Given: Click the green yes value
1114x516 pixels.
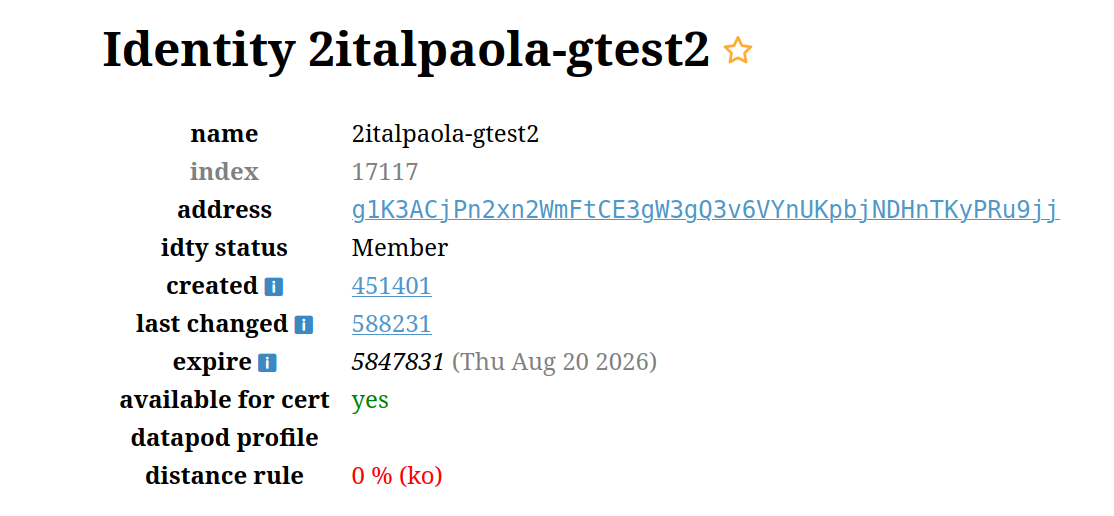Looking at the screenshot, I should [x=370, y=400].
